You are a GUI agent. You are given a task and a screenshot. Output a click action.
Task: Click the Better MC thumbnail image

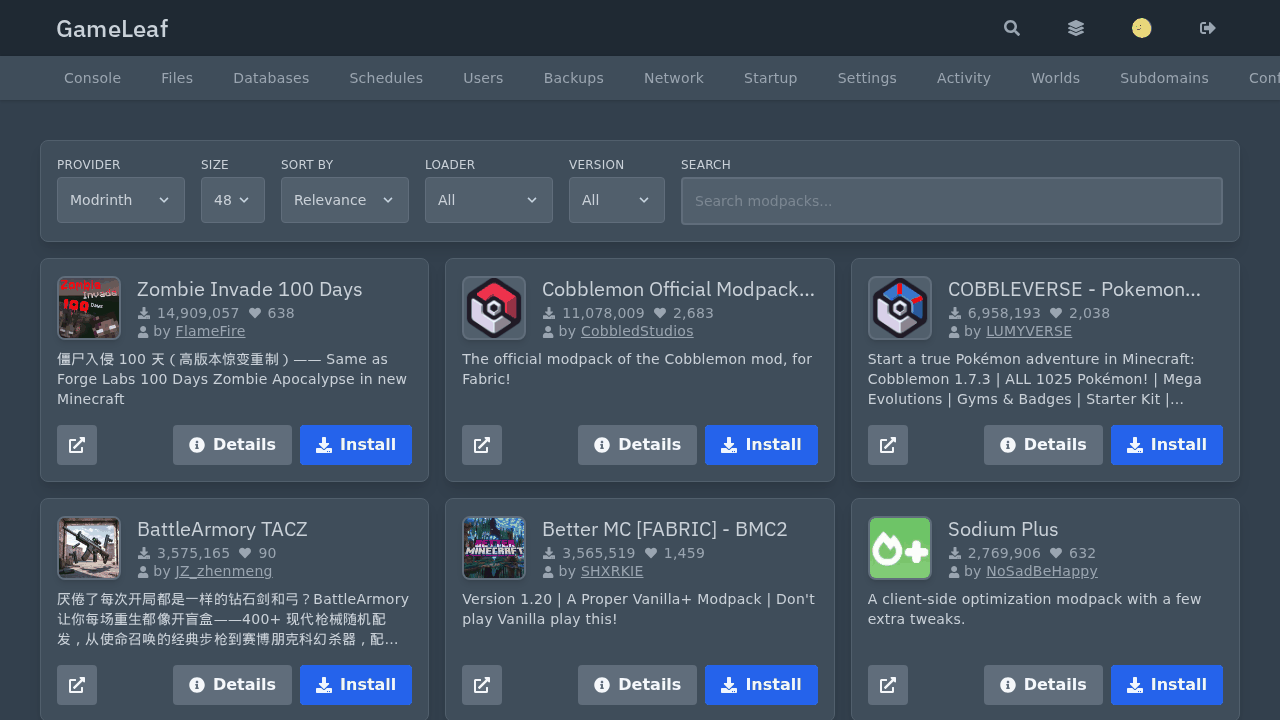click(494, 548)
